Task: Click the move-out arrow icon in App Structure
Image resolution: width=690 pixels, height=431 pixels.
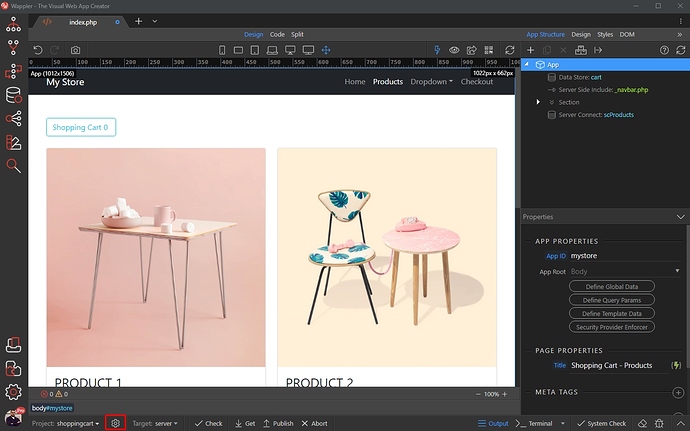Action: point(598,50)
